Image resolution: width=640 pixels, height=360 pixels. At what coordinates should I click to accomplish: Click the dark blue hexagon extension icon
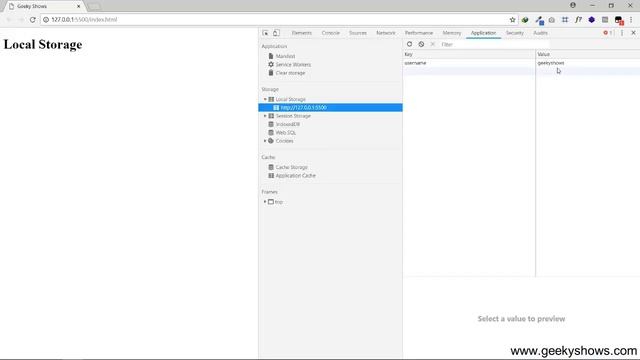pyautogui.click(x=591, y=20)
